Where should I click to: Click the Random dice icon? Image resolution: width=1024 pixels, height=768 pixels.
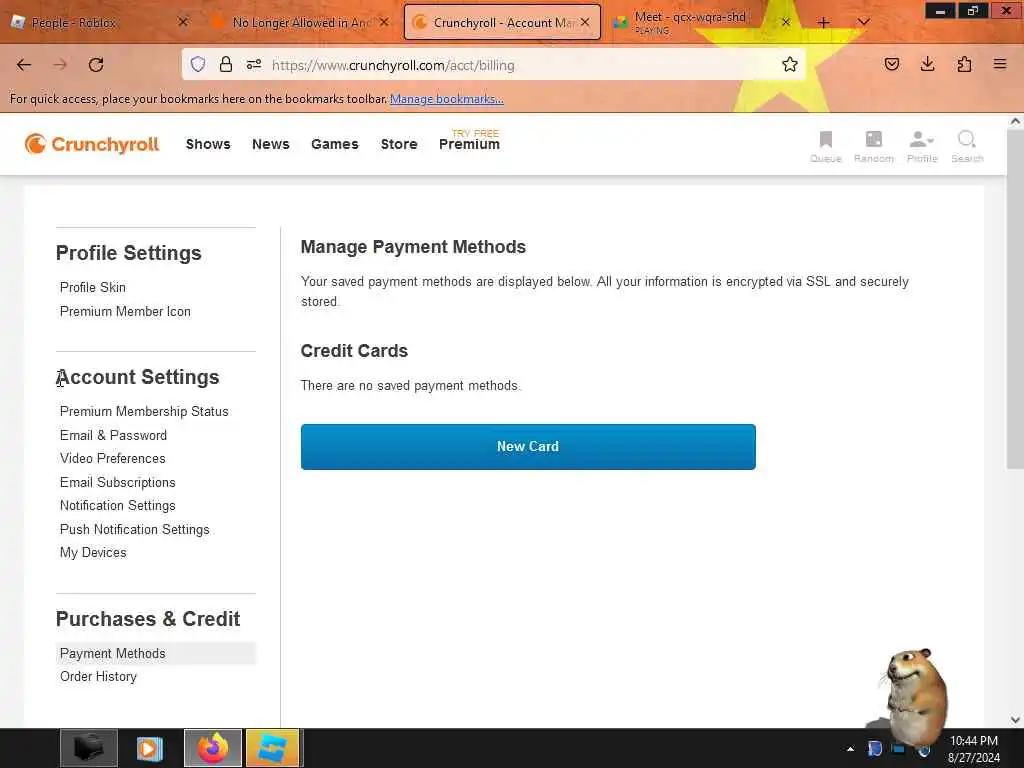873,146
